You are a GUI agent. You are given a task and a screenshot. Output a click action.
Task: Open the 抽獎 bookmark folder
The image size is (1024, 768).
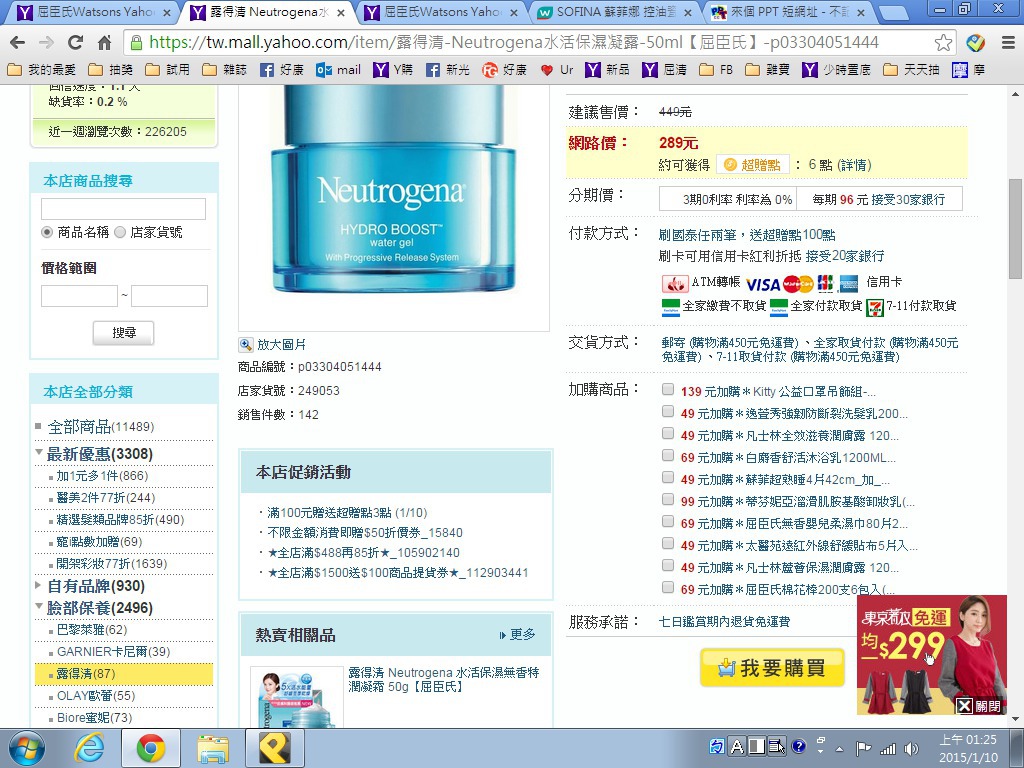click(111, 69)
